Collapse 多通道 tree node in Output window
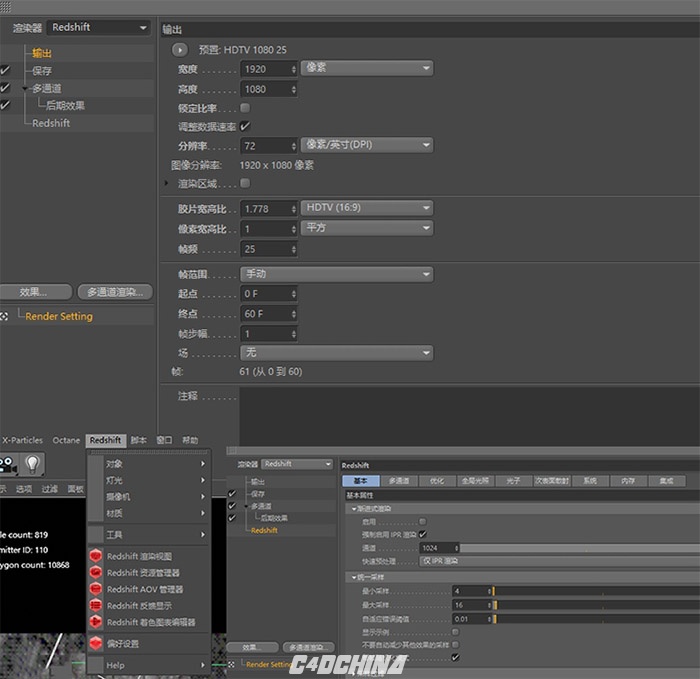The image size is (700, 679). click(x=25, y=88)
